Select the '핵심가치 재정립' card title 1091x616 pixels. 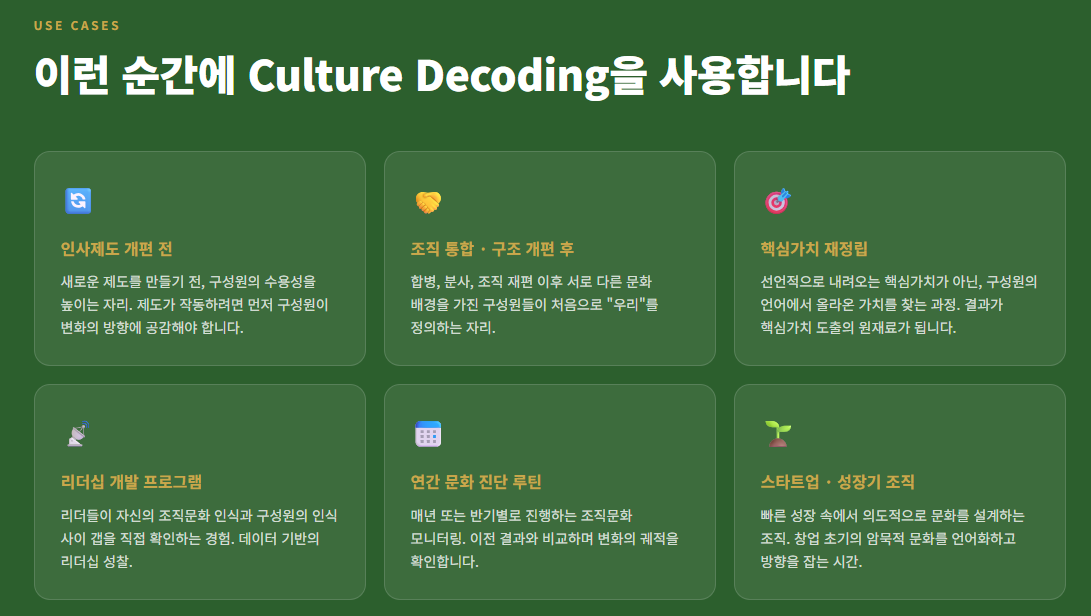[814, 248]
